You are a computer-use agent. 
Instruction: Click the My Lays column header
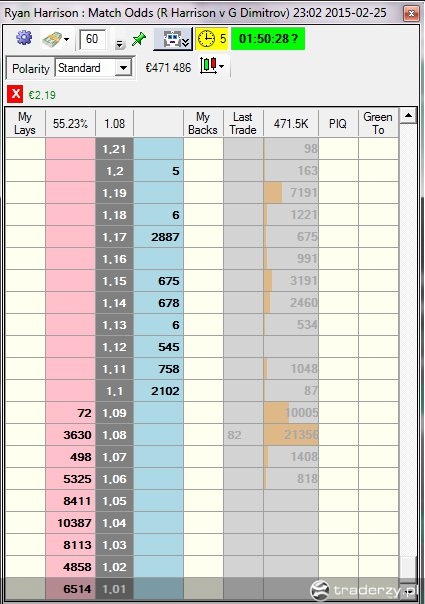(x=25, y=123)
